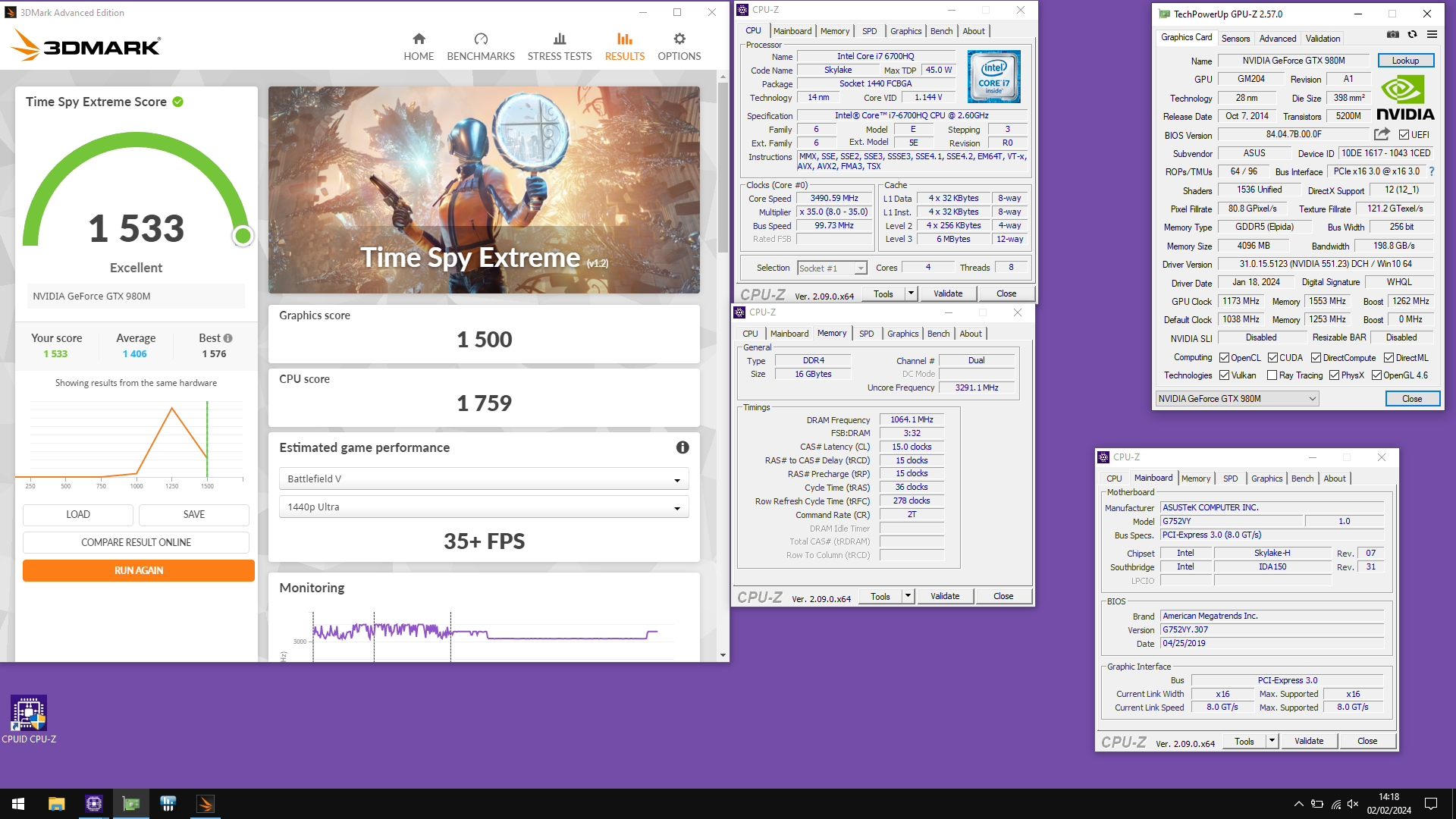
Task: Click the NVIDIA logo in GPU-Z
Action: point(1405,99)
